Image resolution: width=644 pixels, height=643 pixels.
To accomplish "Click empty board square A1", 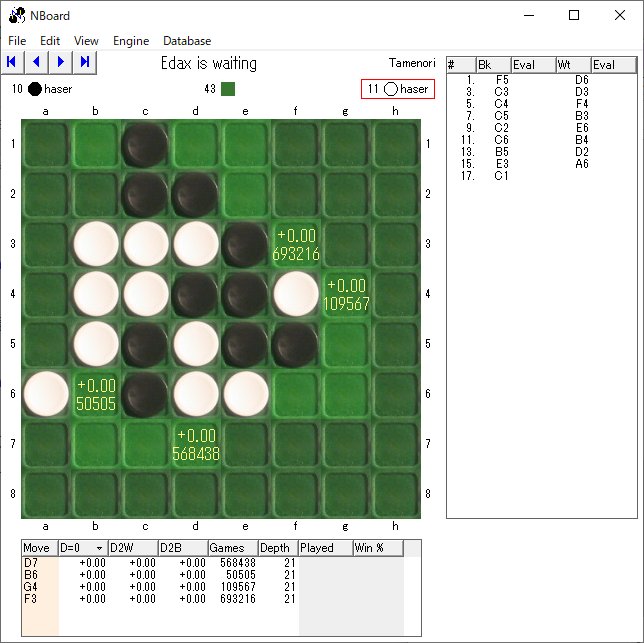I will [46, 144].
